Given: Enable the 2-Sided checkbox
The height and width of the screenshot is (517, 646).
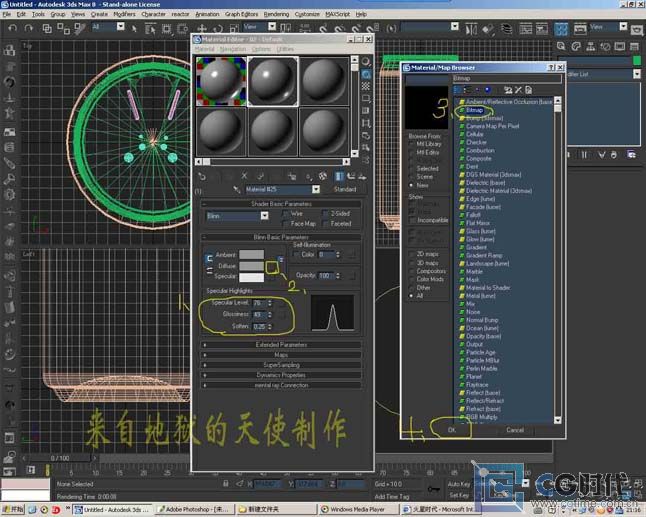Looking at the screenshot, I should click(325, 214).
